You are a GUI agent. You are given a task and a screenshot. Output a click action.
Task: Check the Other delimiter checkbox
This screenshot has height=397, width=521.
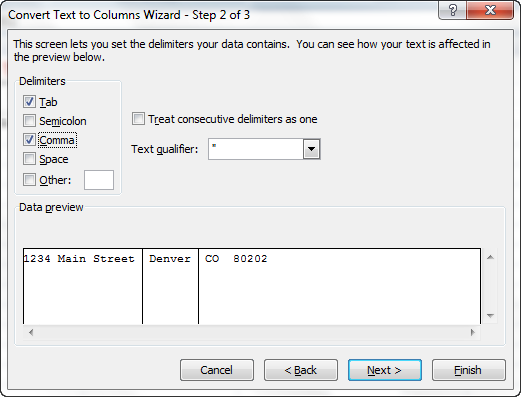tap(29, 180)
